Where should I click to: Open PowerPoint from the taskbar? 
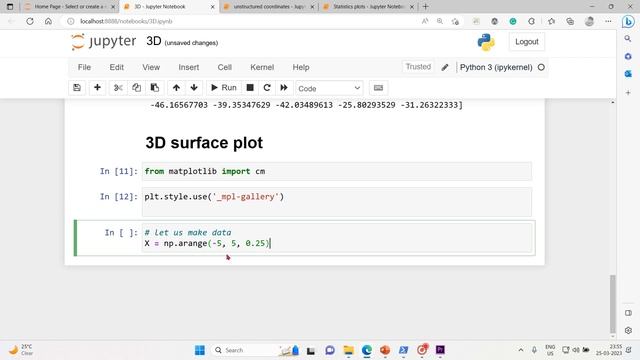pos(385,350)
